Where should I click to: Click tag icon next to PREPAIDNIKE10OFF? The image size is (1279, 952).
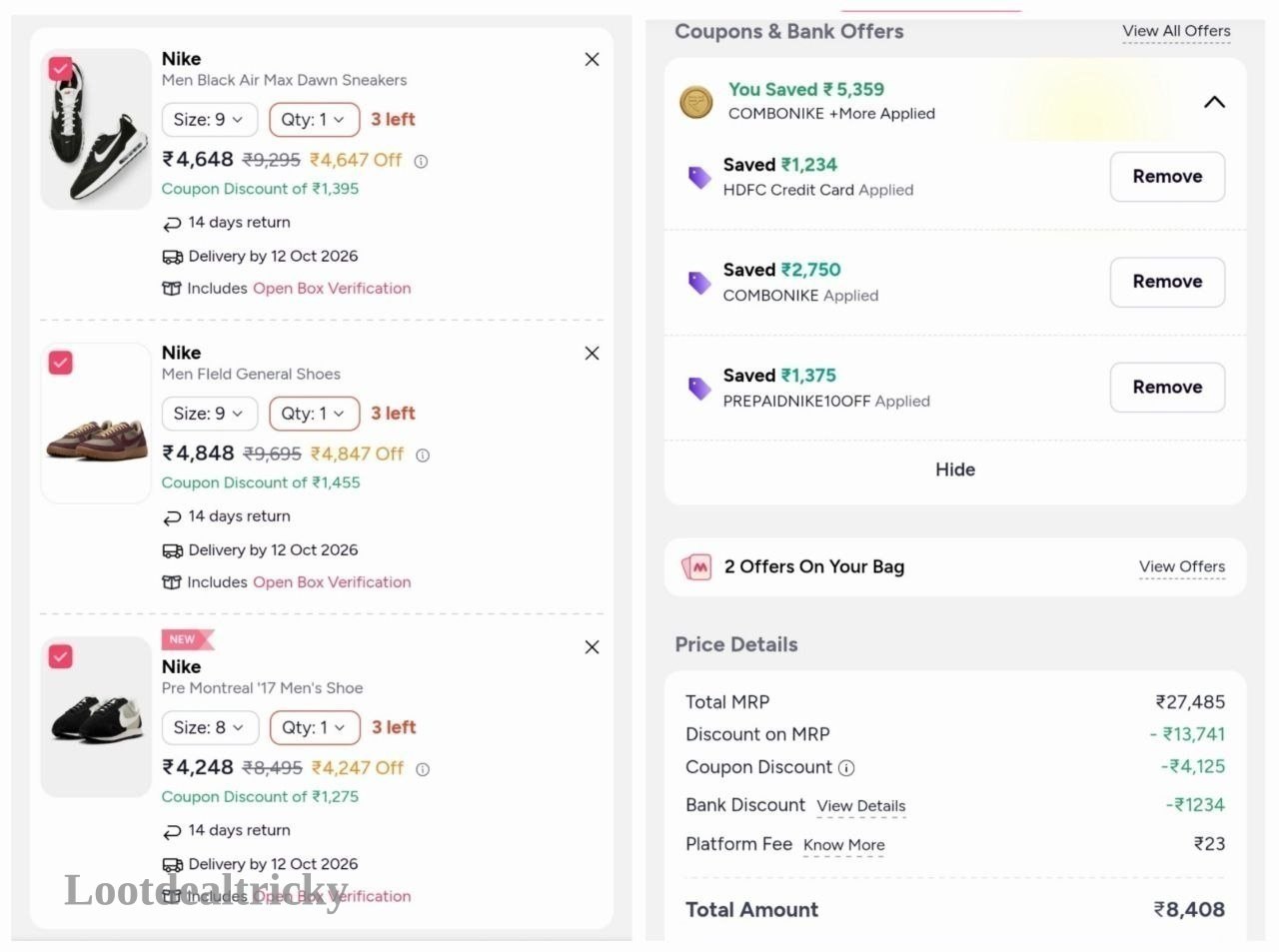click(x=699, y=388)
